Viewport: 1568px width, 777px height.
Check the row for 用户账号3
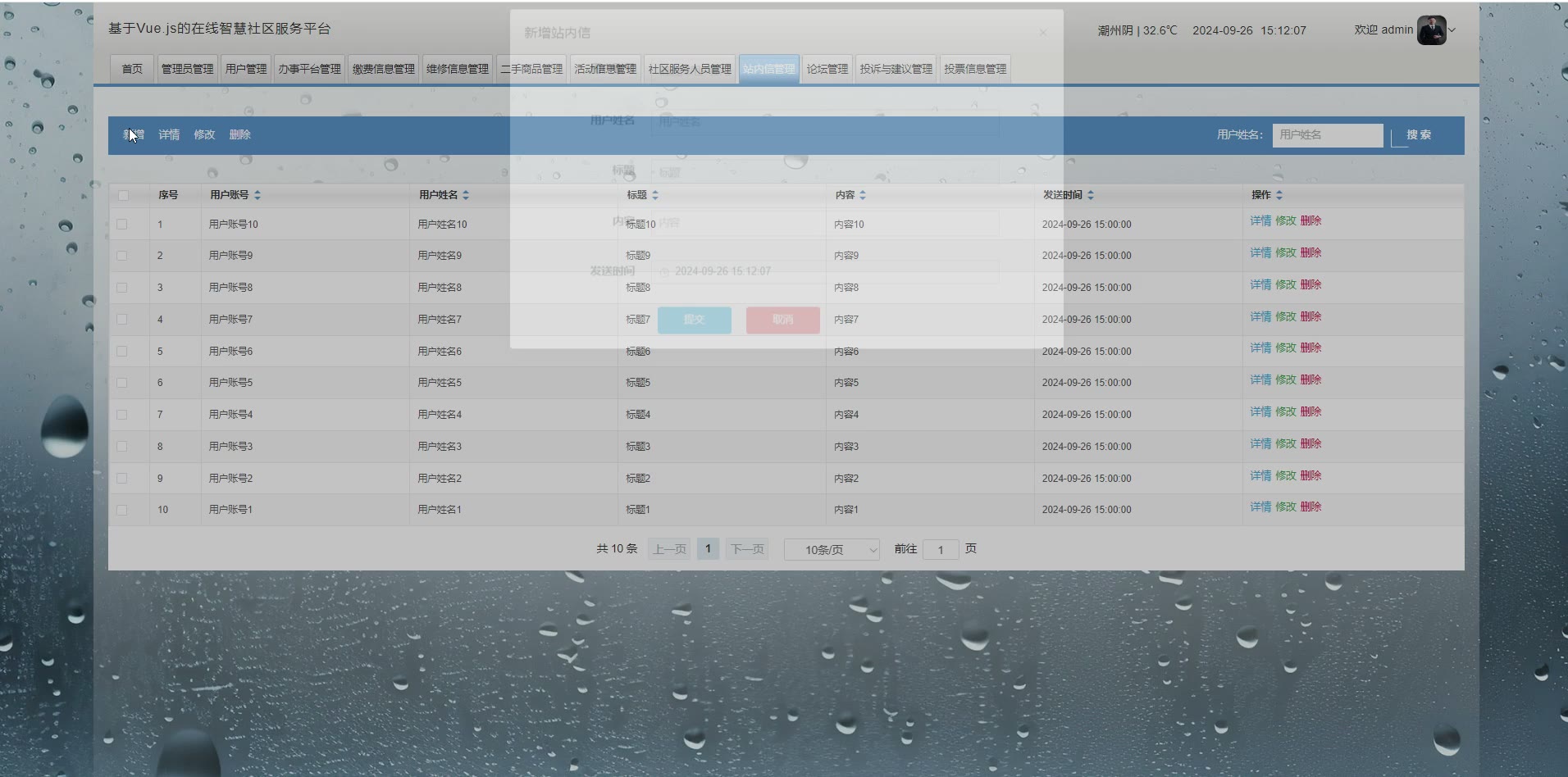click(122, 447)
